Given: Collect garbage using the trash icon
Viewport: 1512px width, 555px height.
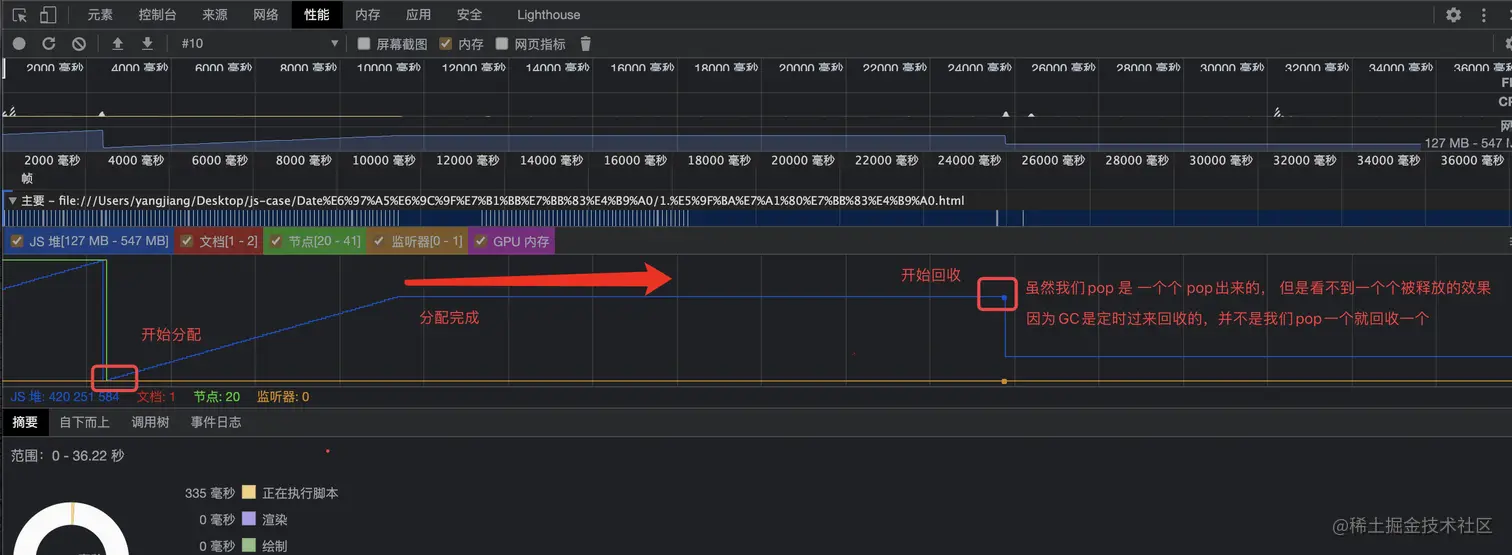Looking at the screenshot, I should pos(586,44).
